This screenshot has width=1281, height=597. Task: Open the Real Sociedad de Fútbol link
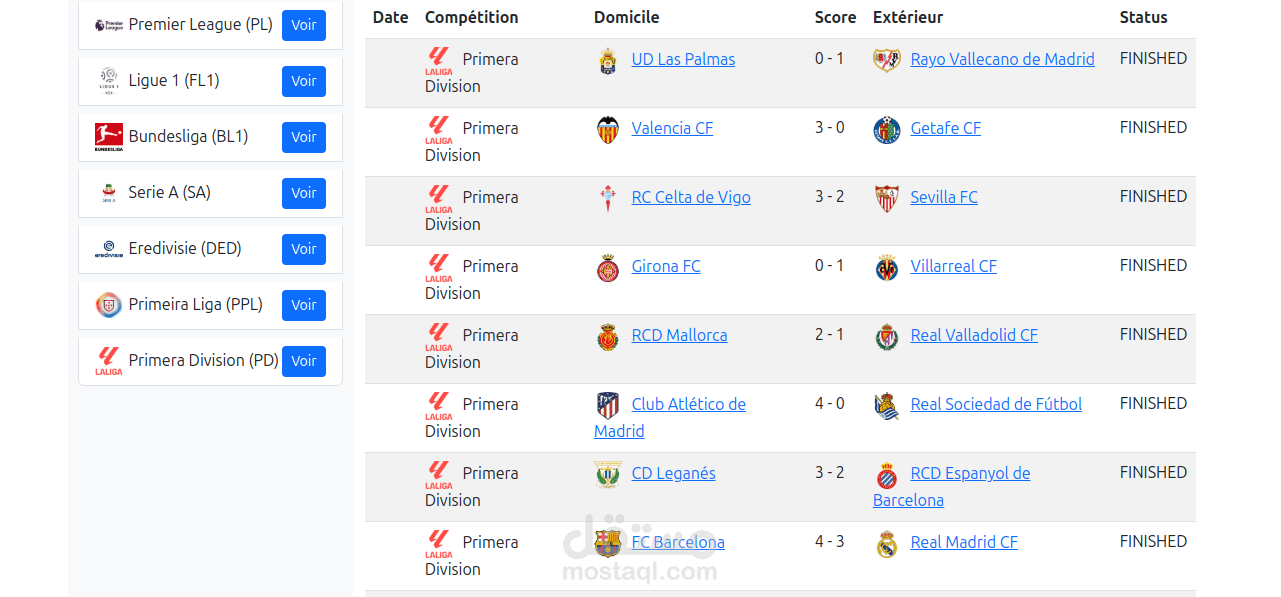[996, 404]
